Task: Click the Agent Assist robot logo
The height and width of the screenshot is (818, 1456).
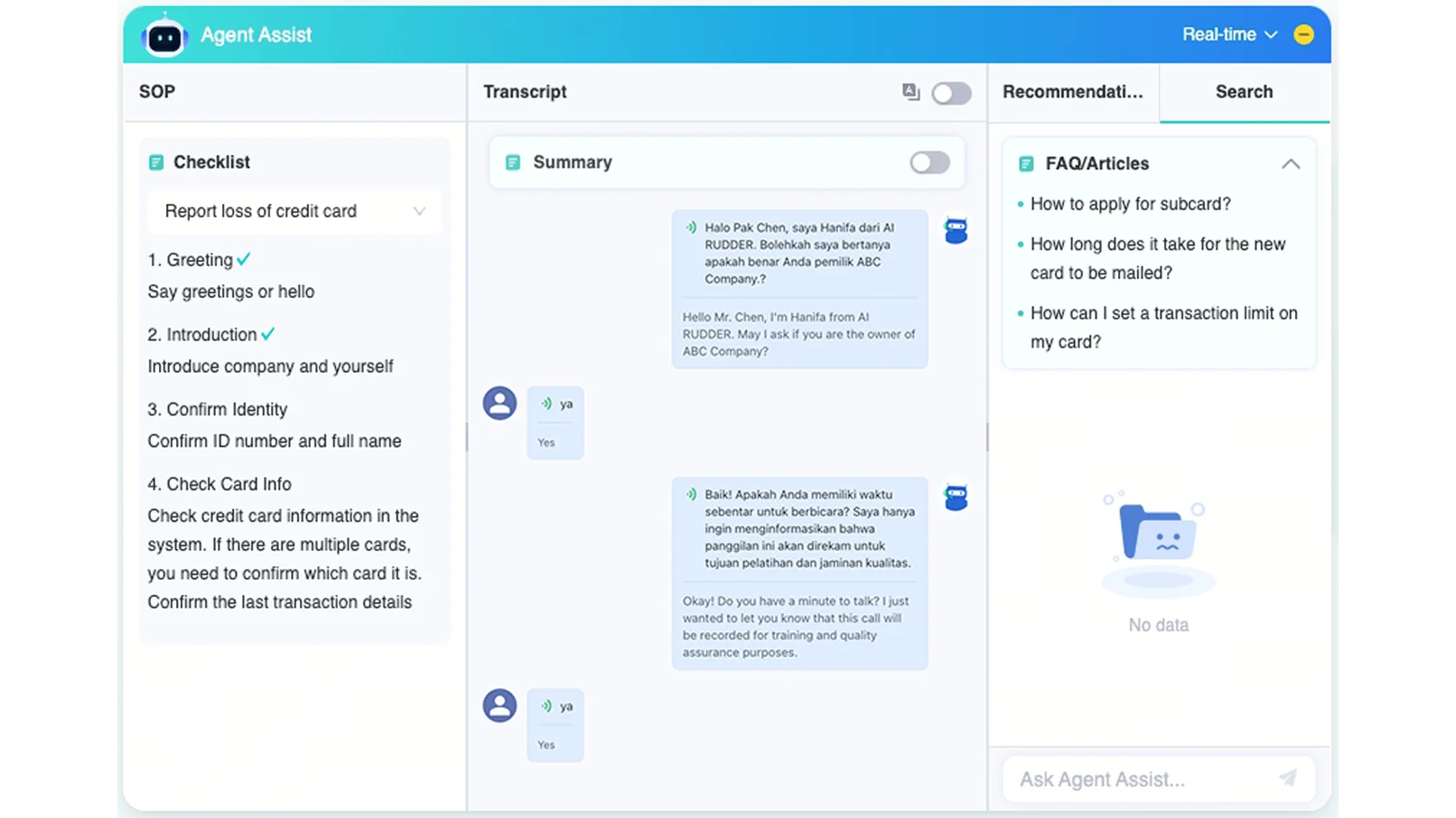Action: [x=164, y=36]
